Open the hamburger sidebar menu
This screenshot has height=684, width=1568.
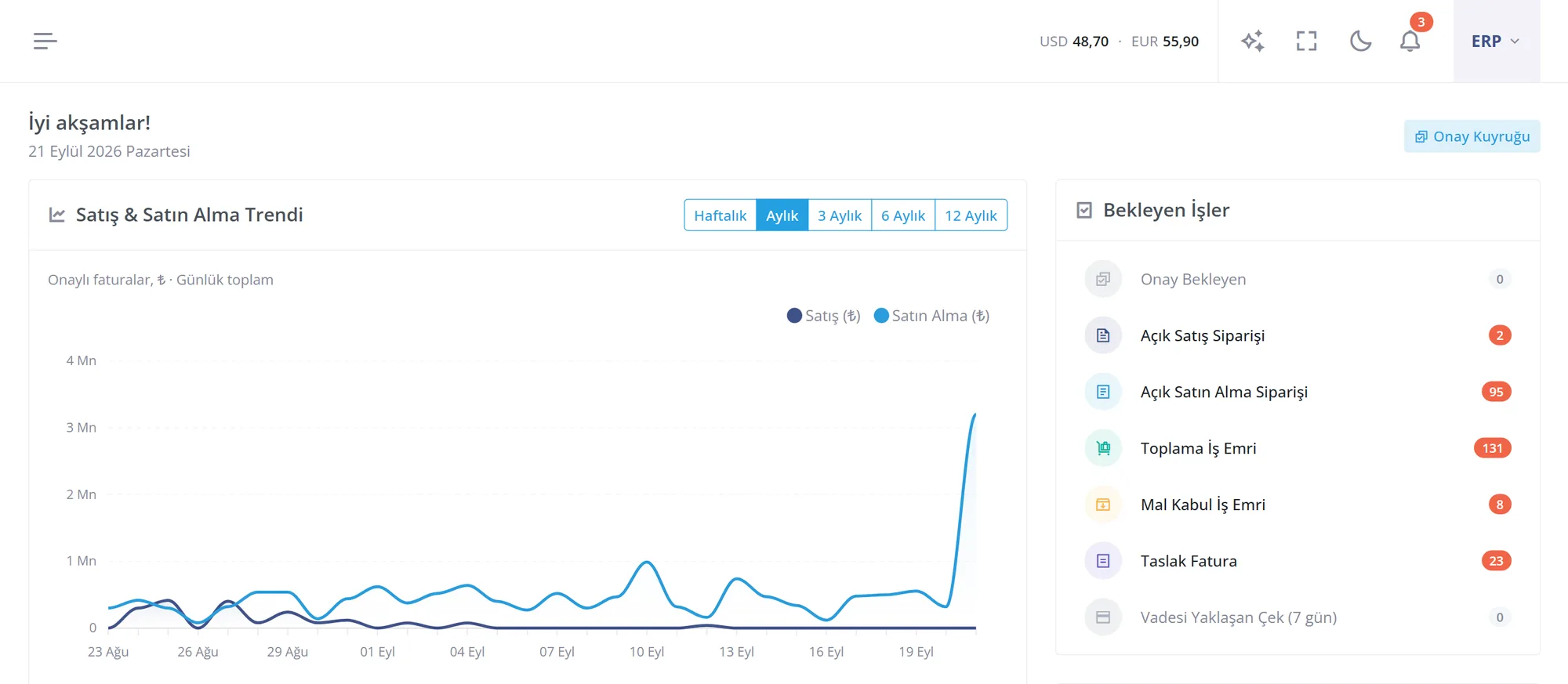click(x=45, y=41)
